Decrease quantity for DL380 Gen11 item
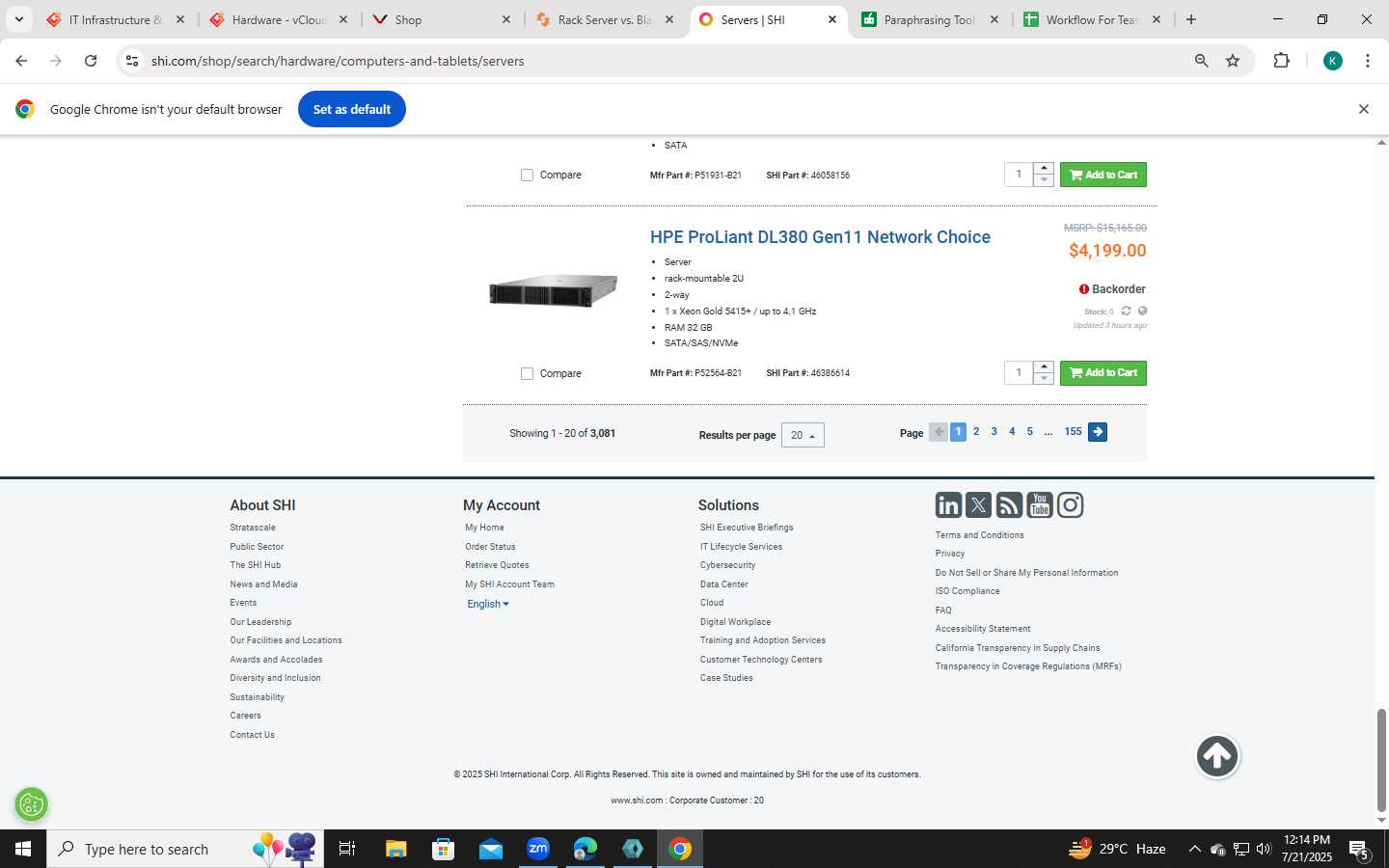Screen dimensions: 1389x868 [x=1044, y=378]
